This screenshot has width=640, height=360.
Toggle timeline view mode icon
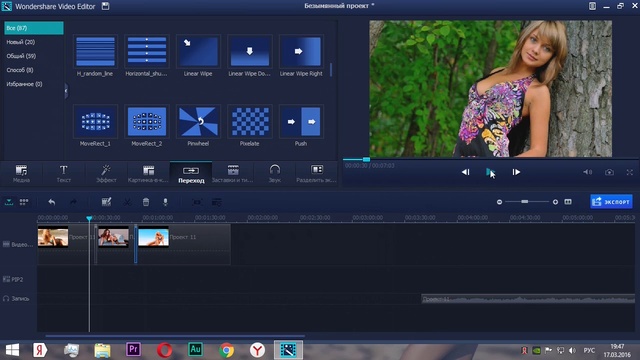coord(9,202)
